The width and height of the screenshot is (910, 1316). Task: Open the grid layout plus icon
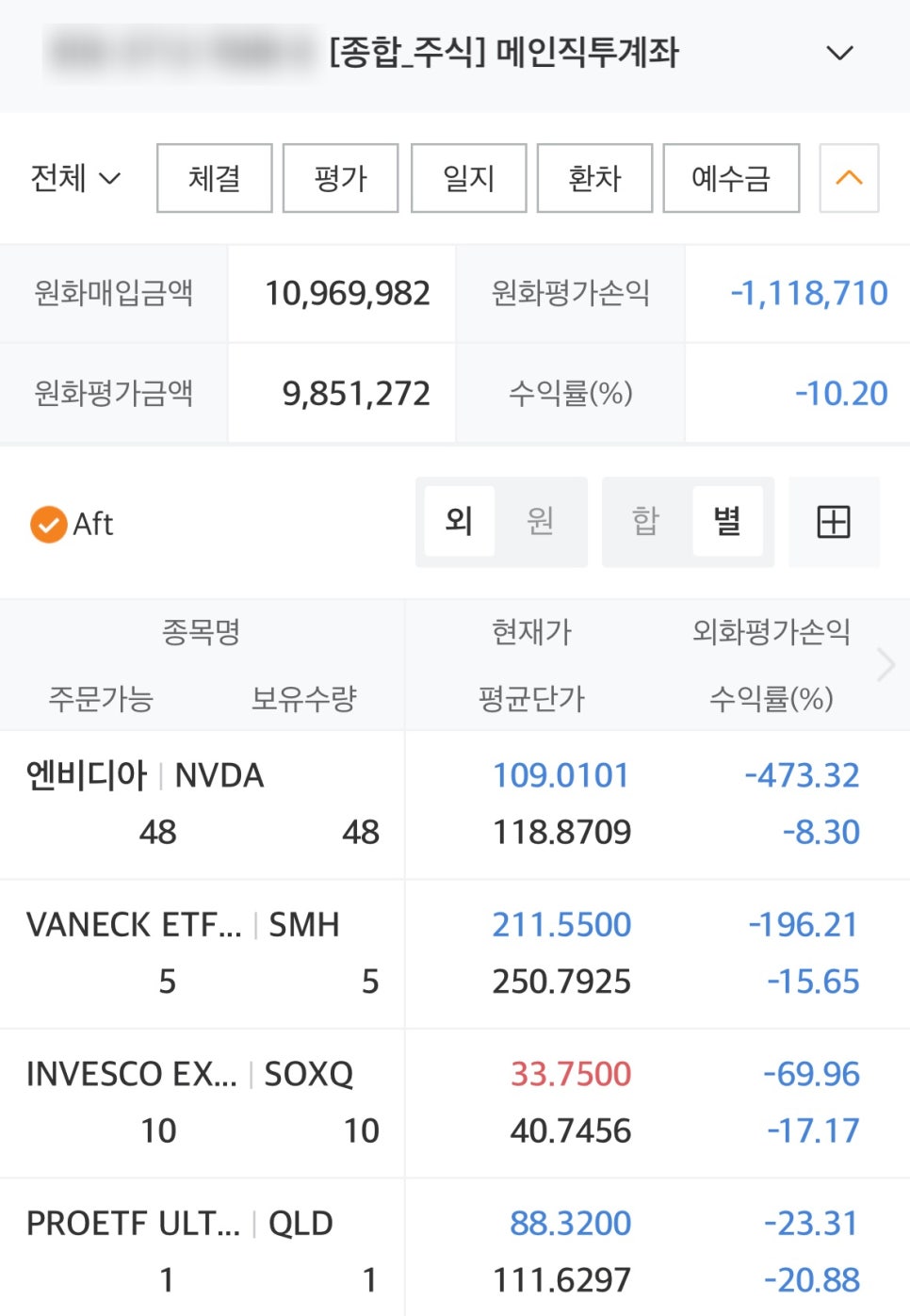pyautogui.click(x=833, y=522)
